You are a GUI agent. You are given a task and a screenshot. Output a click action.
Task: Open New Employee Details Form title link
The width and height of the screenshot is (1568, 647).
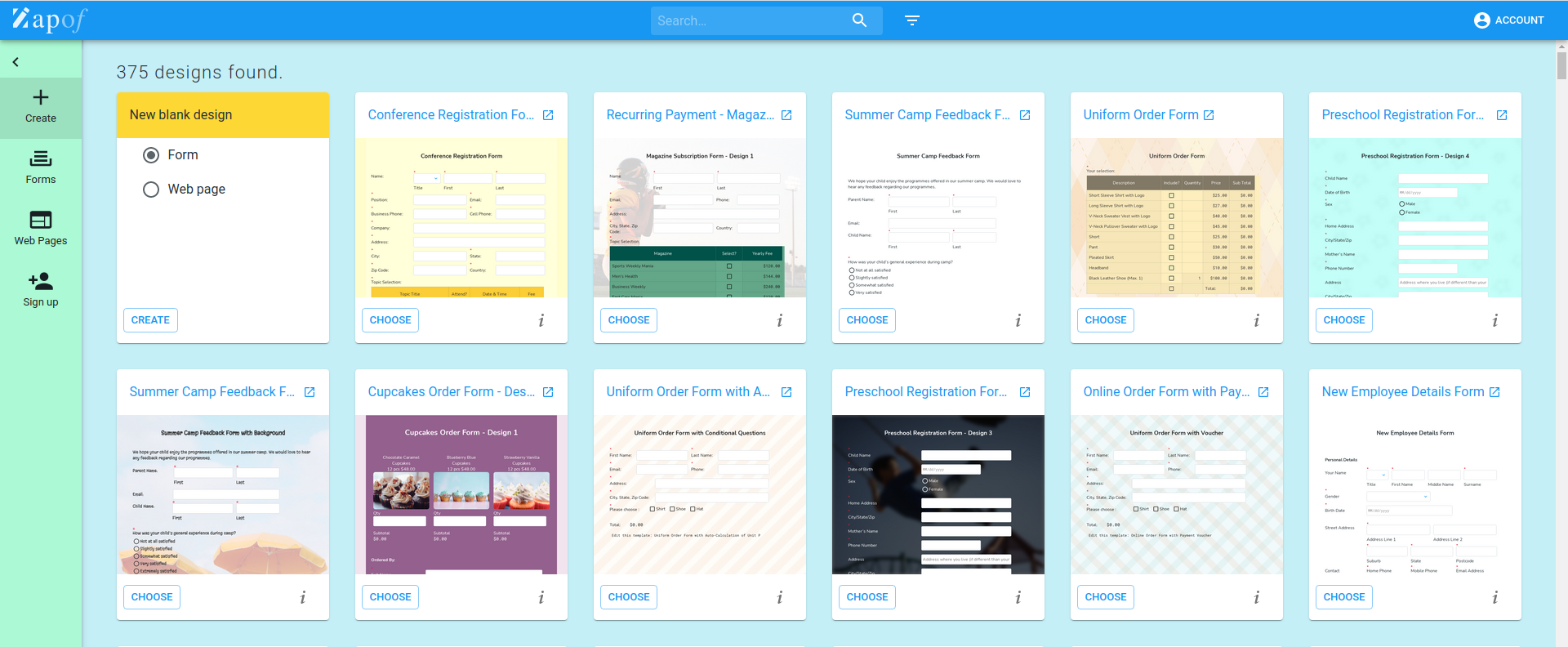click(x=1403, y=392)
